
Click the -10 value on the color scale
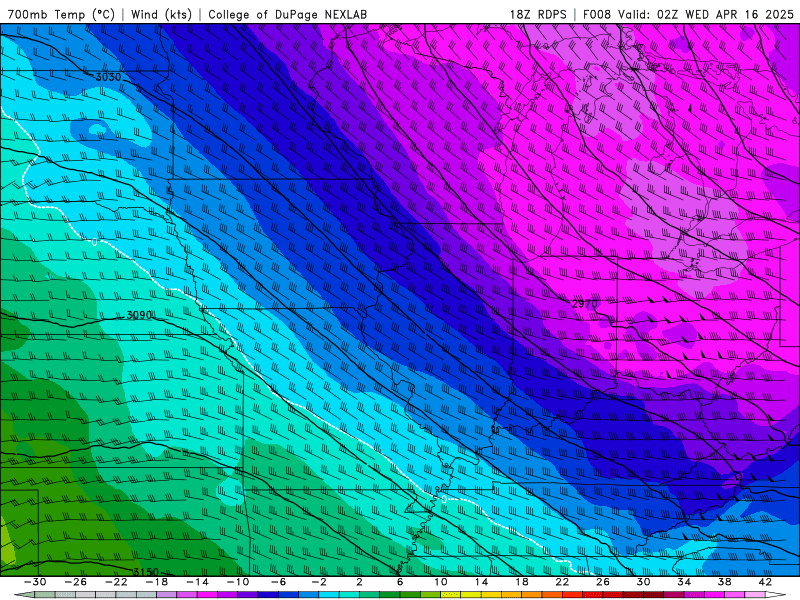point(238,582)
